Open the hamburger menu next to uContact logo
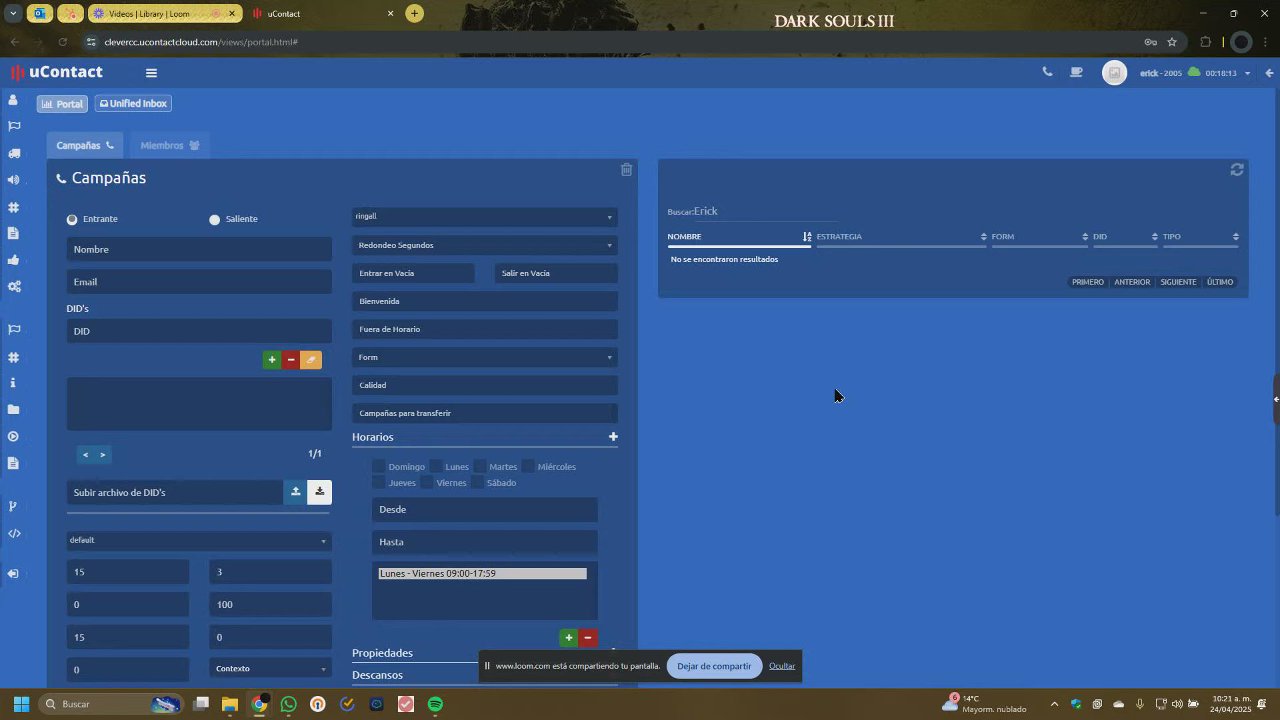 pos(151,72)
